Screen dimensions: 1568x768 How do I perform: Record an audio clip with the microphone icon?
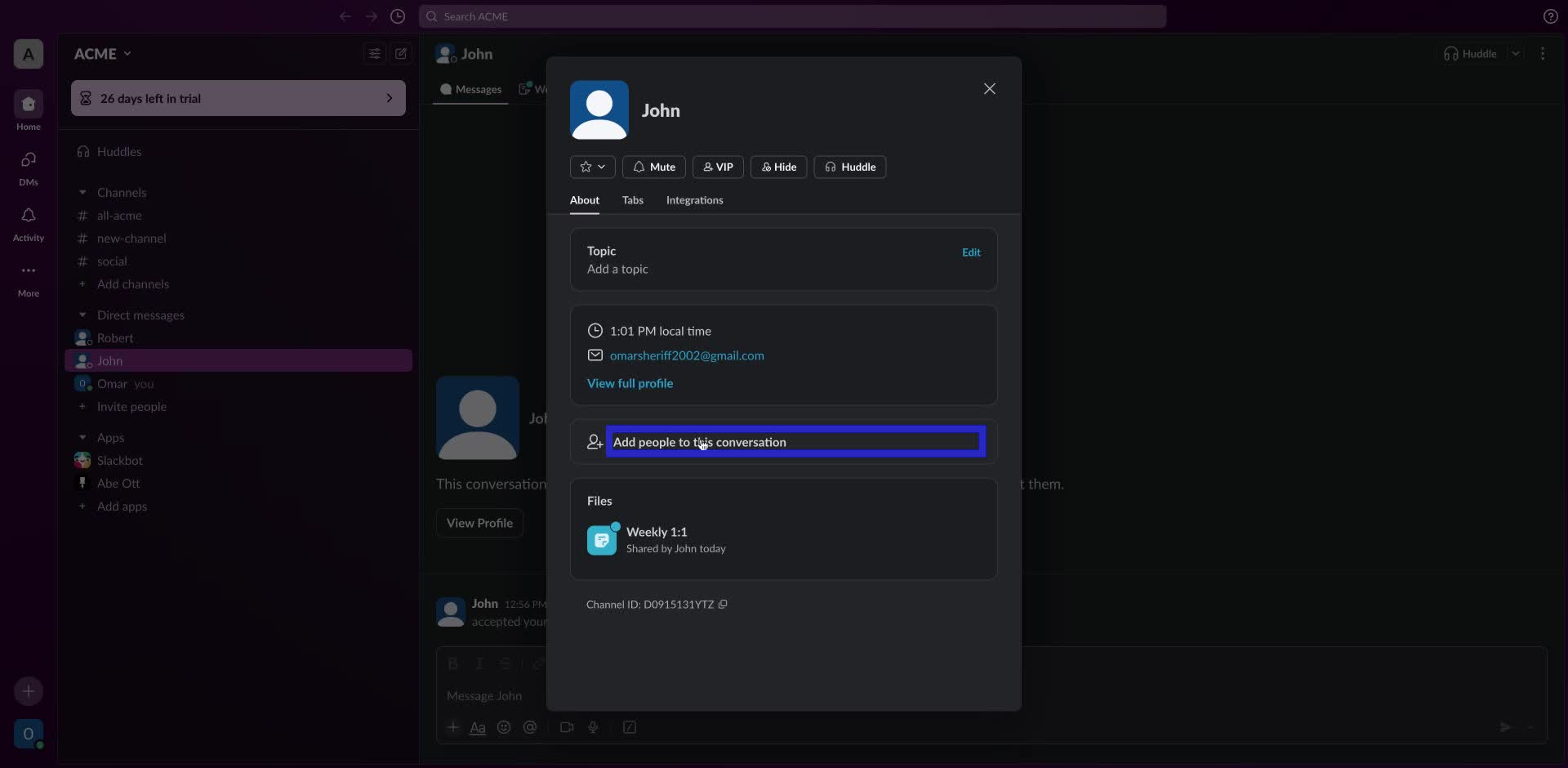[594, 727]
